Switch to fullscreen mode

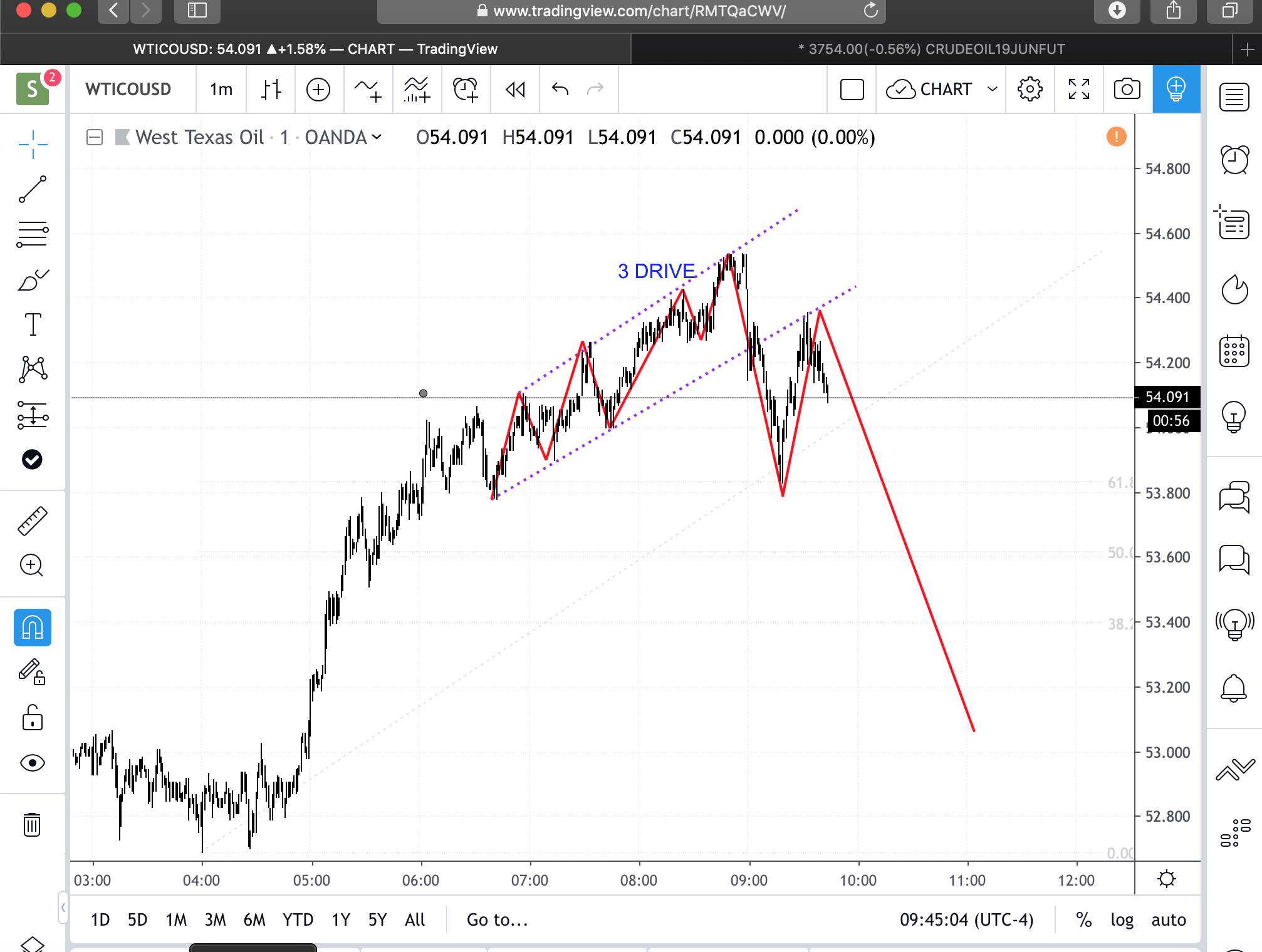(1079, 90)
